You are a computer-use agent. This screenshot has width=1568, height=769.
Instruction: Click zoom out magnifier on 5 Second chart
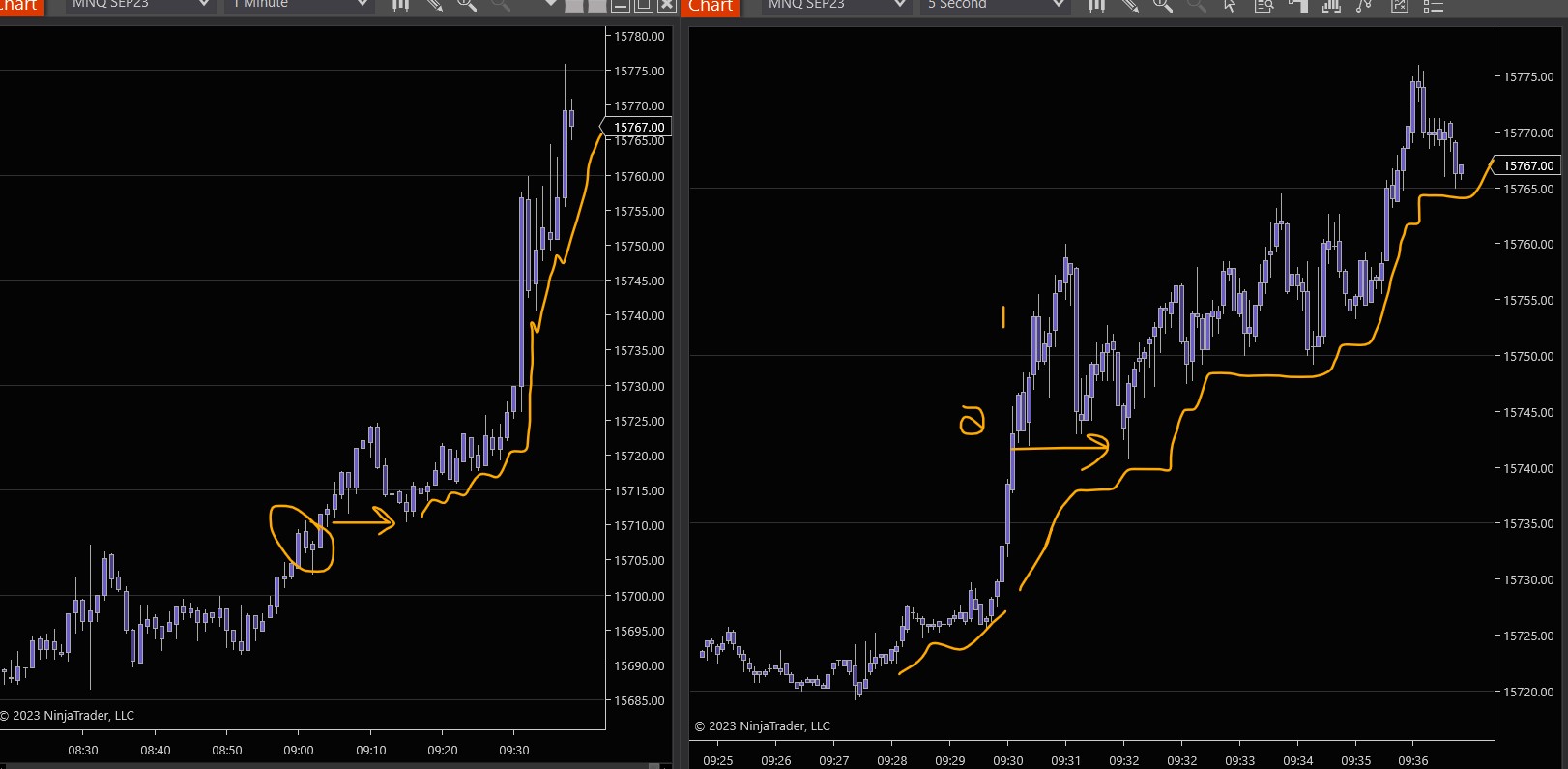(1196, 5)
